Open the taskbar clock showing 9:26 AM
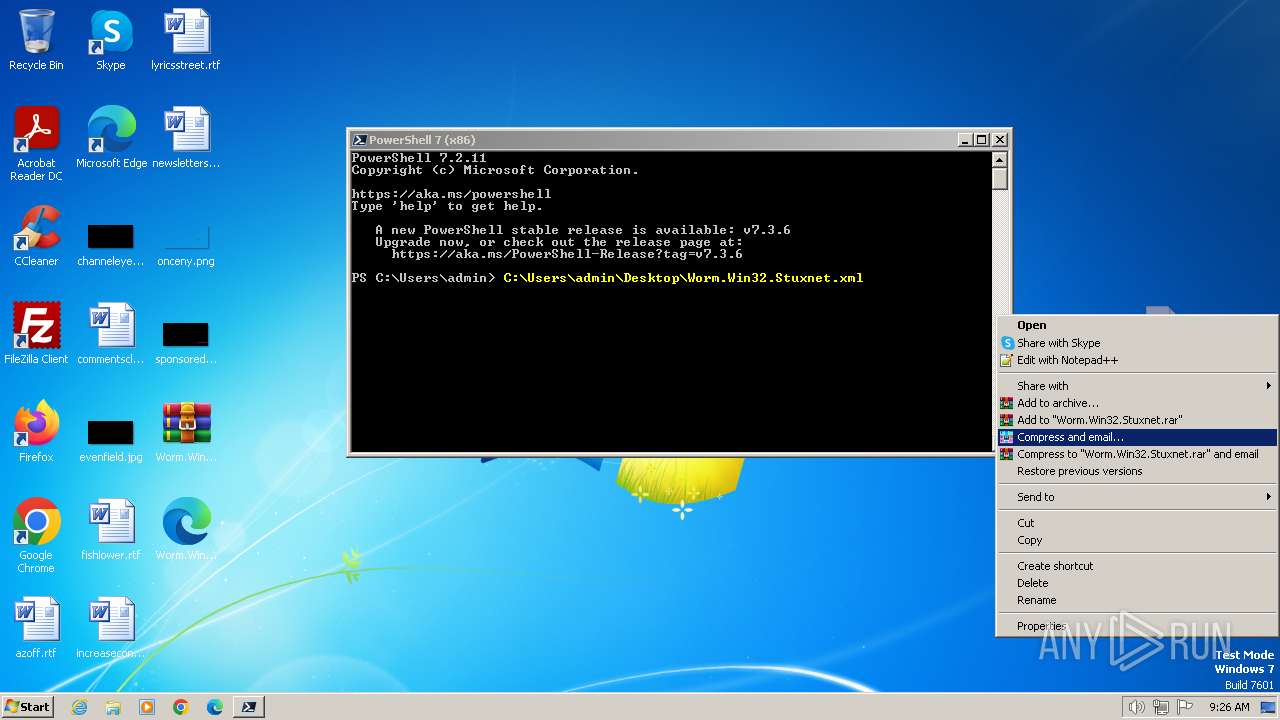The image size is (1280, 720). click(1229, 707)
